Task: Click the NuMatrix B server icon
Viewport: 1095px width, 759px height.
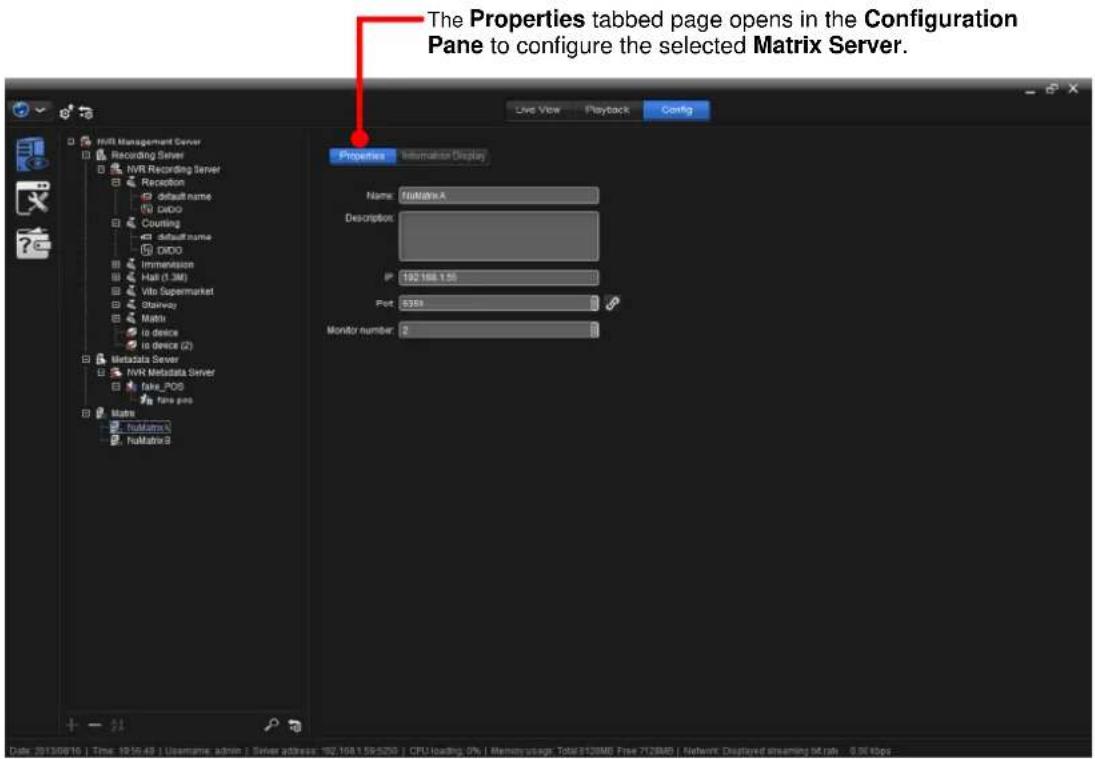Action: pyautogui.click(x=116, y=441)
